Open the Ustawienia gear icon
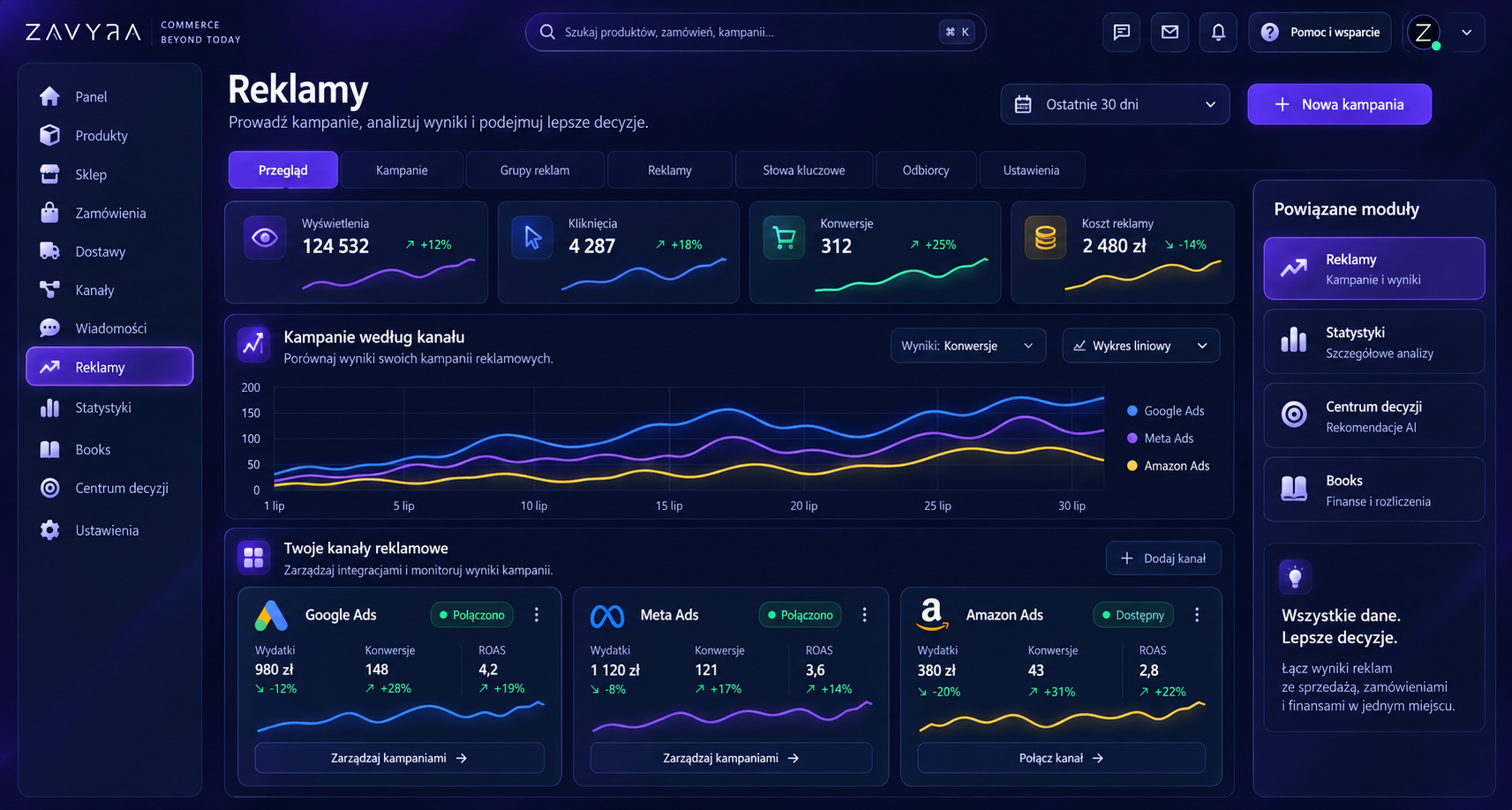Image resolution: width=1512 pixels, height=810 pixels. (49, 530)
